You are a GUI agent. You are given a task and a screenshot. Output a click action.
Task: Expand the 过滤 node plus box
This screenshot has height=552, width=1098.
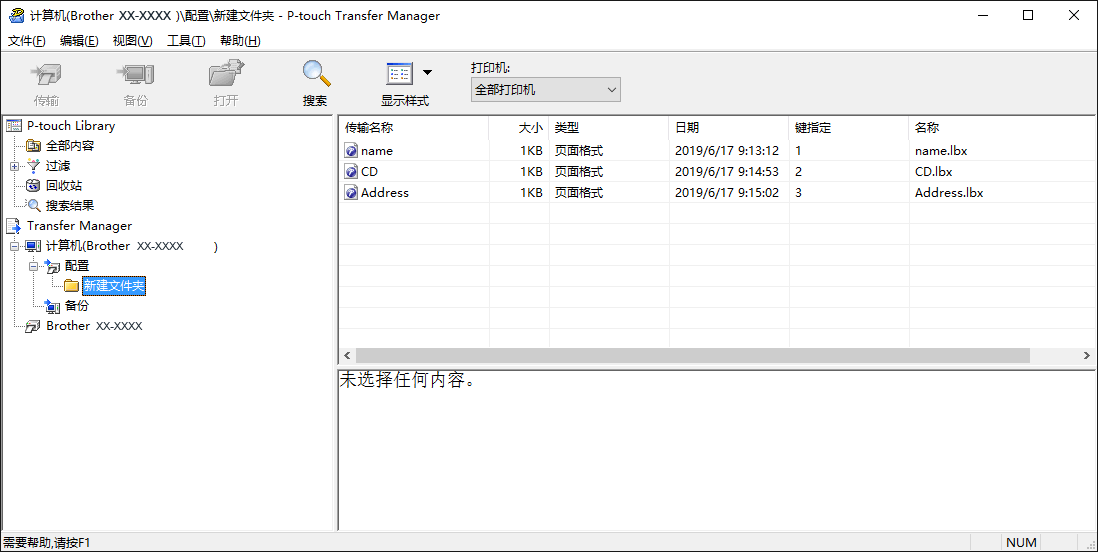click(x=15, y=166)
